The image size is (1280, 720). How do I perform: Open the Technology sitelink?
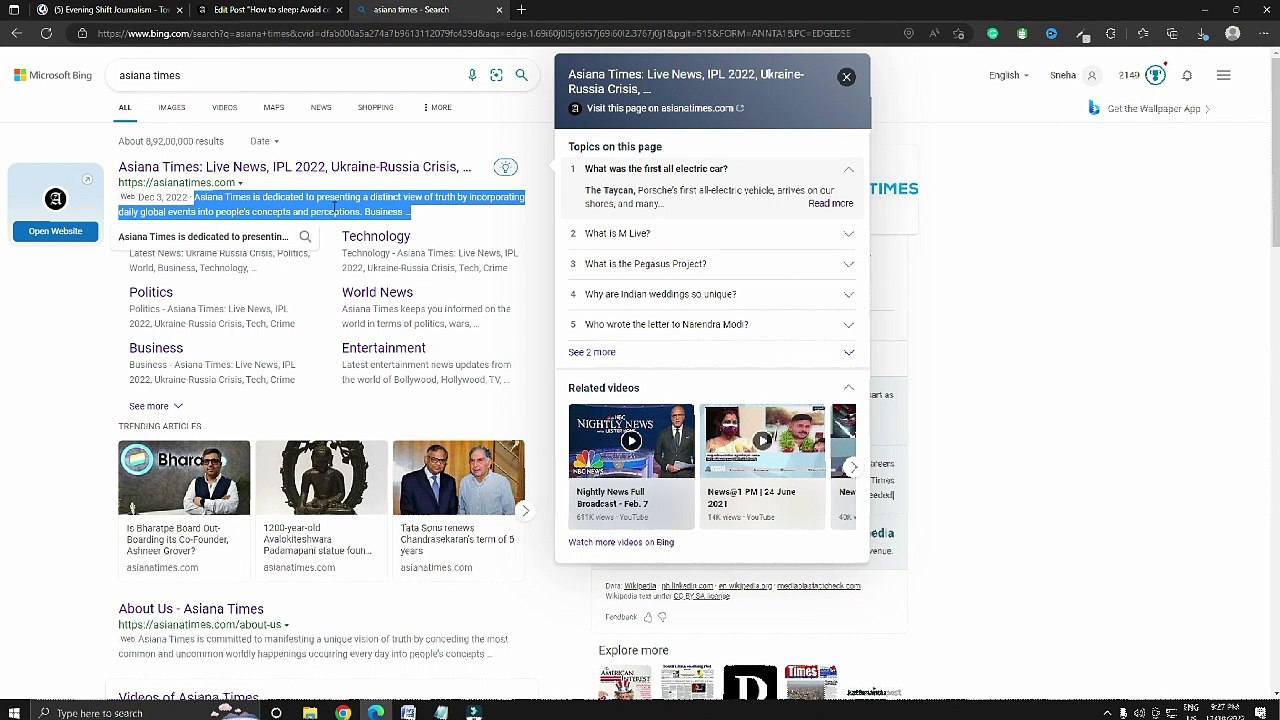376,236
